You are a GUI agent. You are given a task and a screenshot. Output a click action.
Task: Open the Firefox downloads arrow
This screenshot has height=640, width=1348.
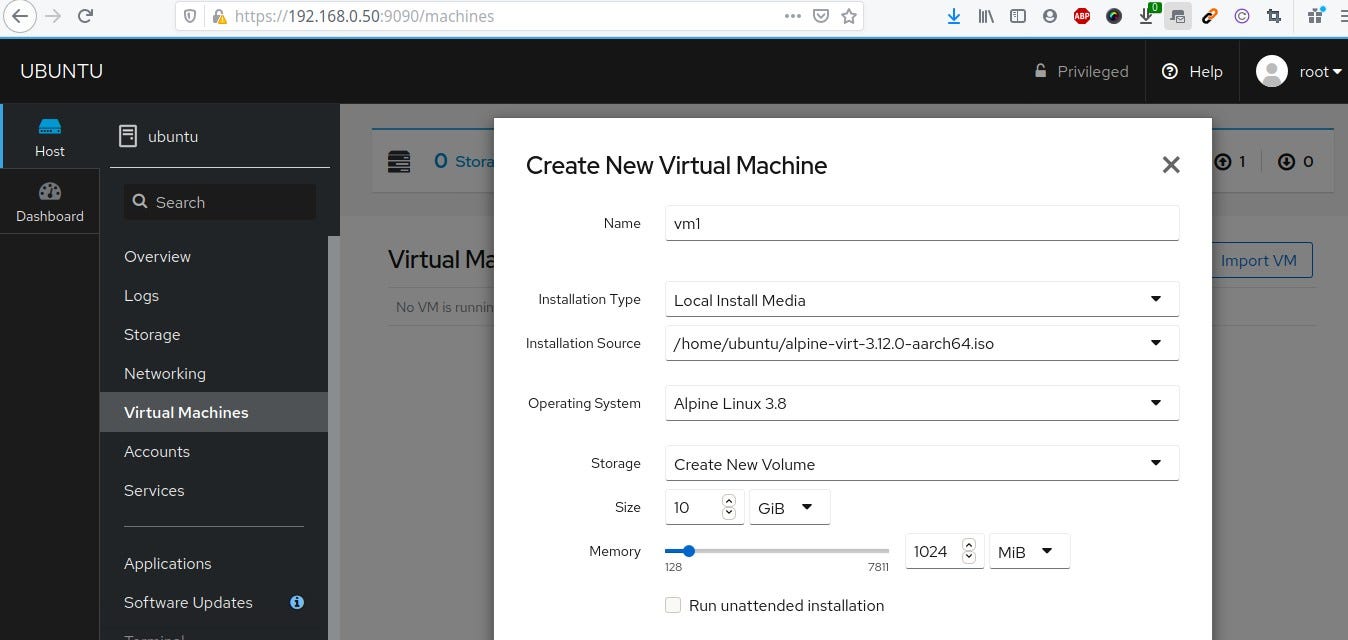[954, 16]
